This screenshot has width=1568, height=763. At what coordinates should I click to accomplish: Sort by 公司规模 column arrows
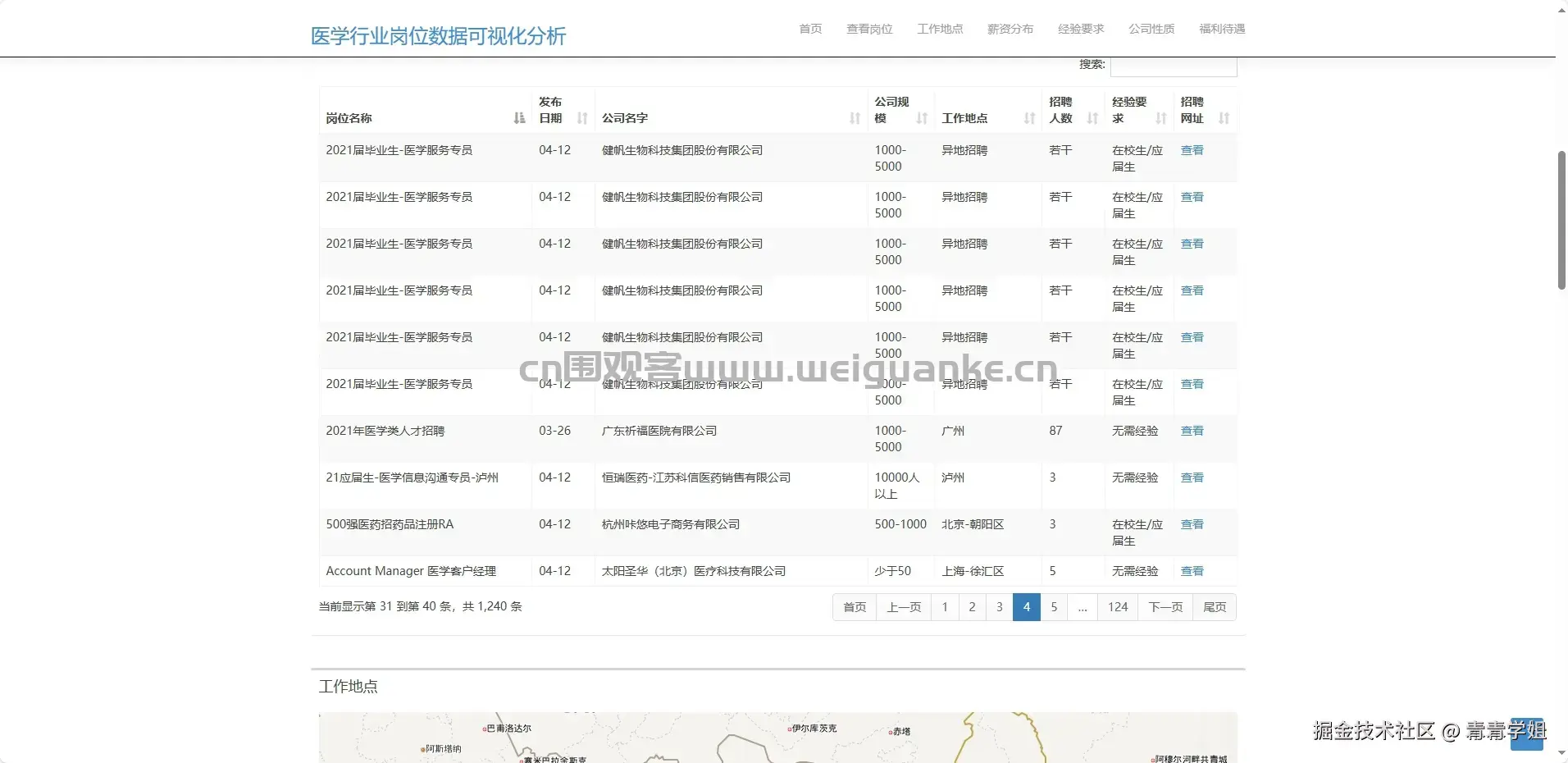pyautogui.click(x=922, y=118)
